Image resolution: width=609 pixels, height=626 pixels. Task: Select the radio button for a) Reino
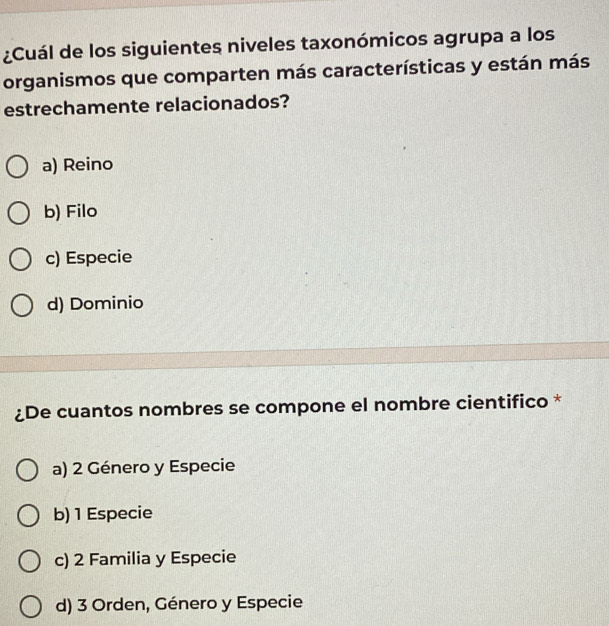pos(17,167)
